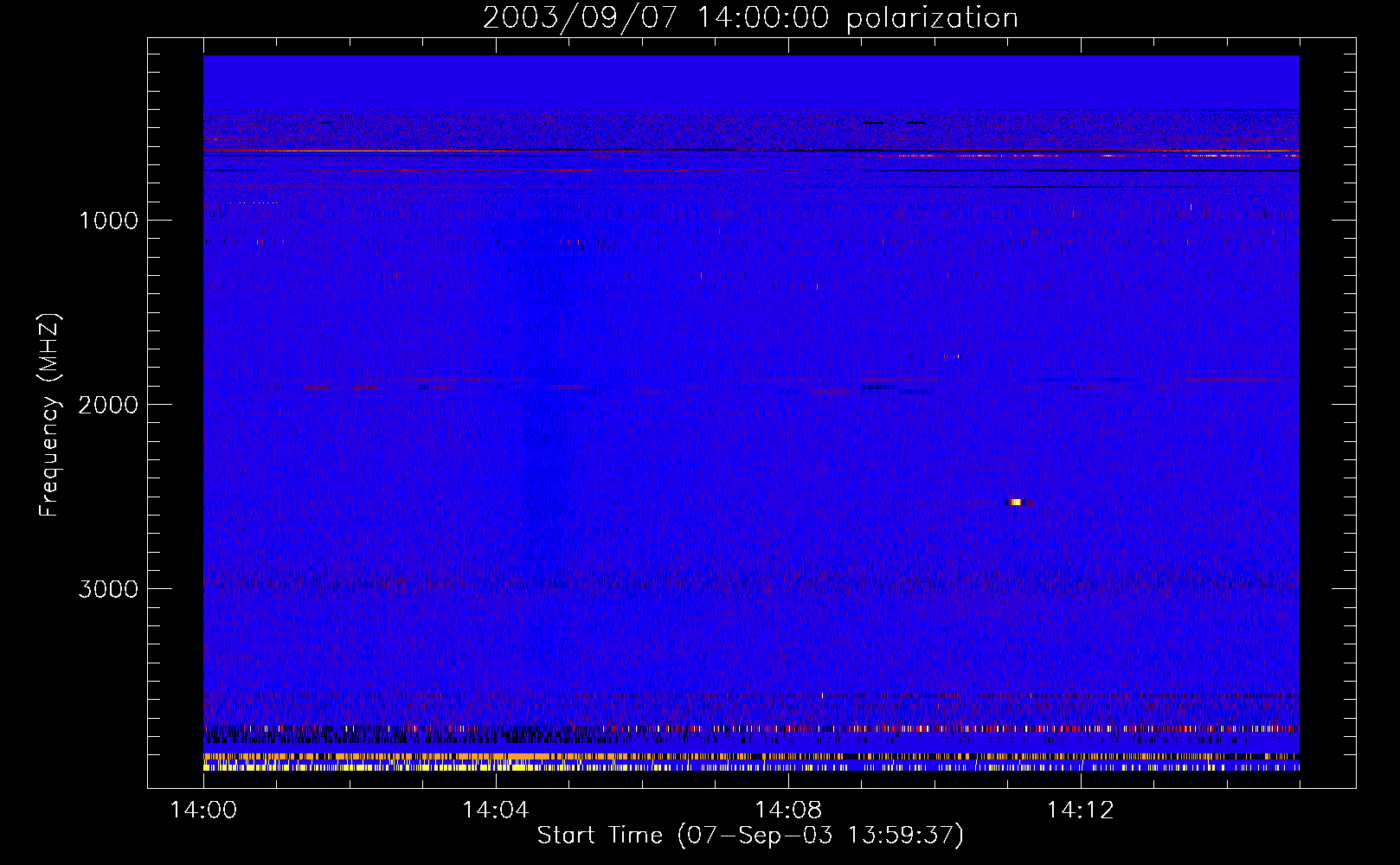Image resolution: width=1400 pixels, height=865 pixels.
Task: Select the 3000 frequency axis label
Action: pos(108,589)
